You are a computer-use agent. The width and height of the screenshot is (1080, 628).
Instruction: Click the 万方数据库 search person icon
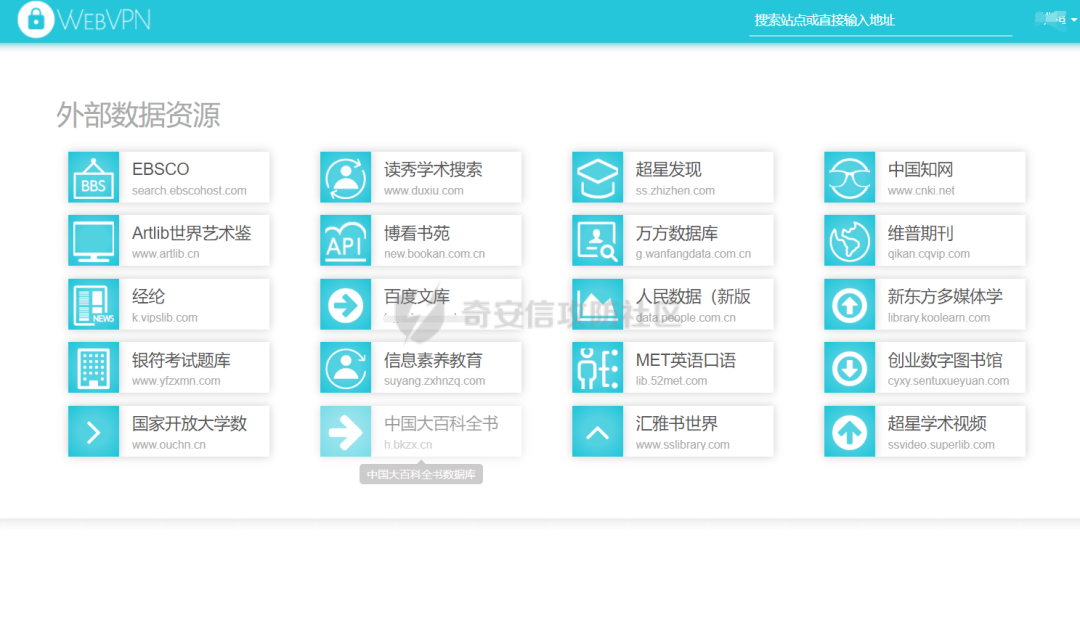[598, 241]
